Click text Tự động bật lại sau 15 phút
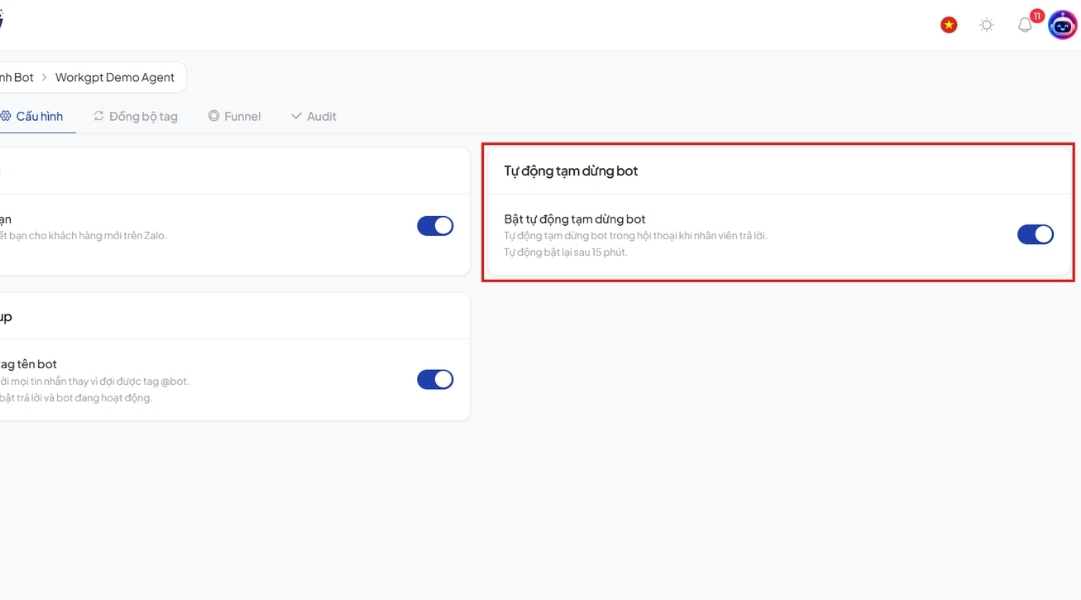 (x=565, y=252)
